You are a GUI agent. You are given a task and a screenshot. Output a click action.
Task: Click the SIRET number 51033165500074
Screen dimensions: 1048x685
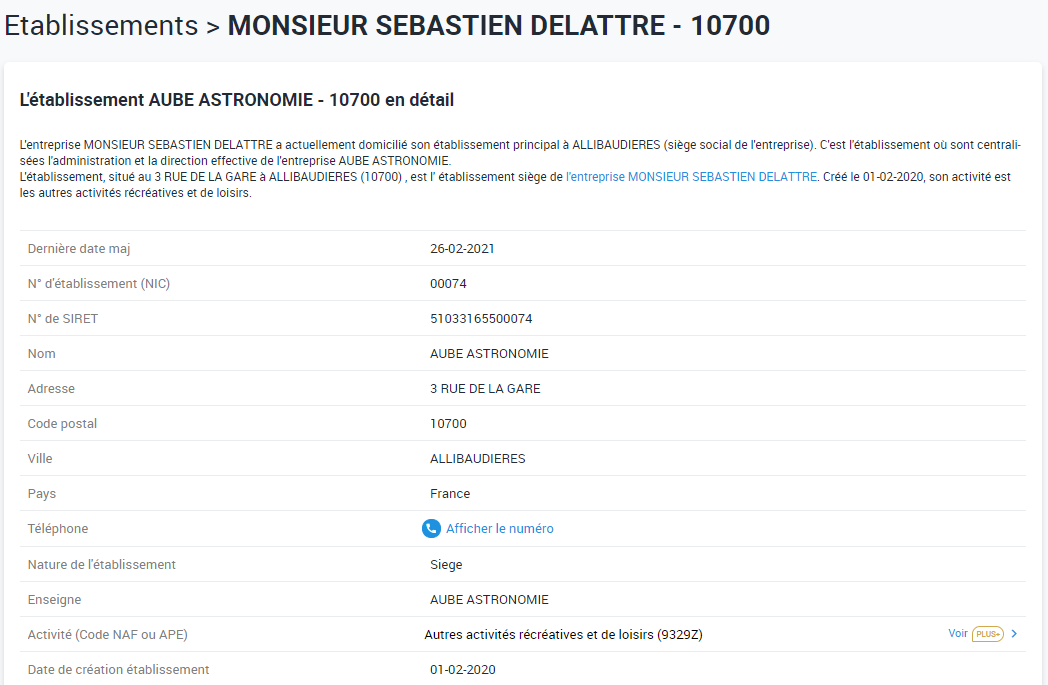[481, 319]
